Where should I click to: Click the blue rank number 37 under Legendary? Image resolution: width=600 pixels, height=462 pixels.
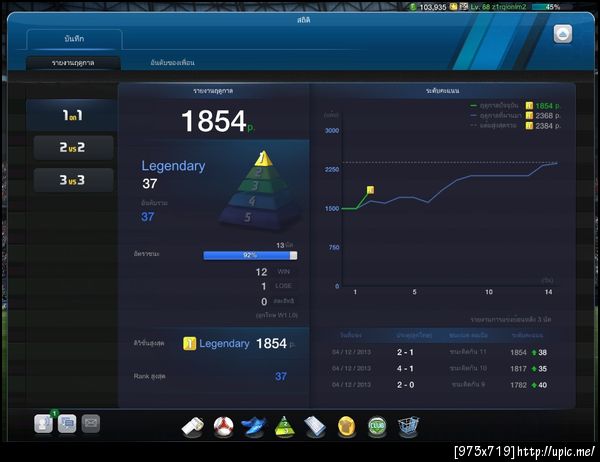[x=148, y=217]
